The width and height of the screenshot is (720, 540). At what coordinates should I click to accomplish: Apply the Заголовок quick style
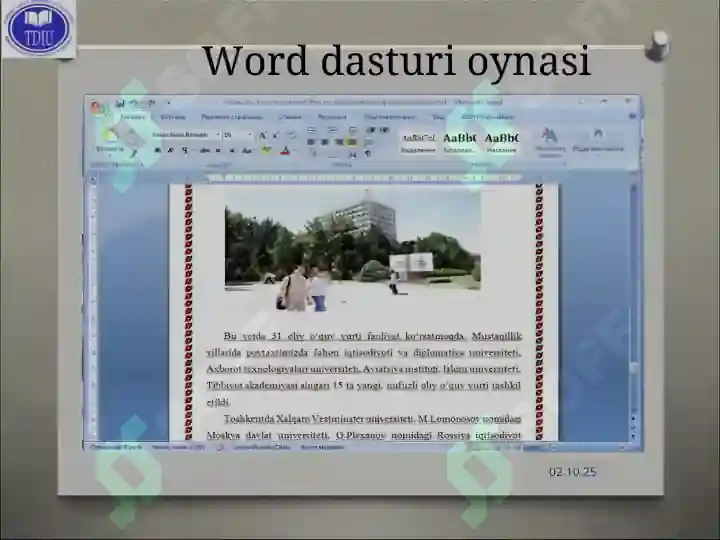pyautogui.click(x=459, y=143)
